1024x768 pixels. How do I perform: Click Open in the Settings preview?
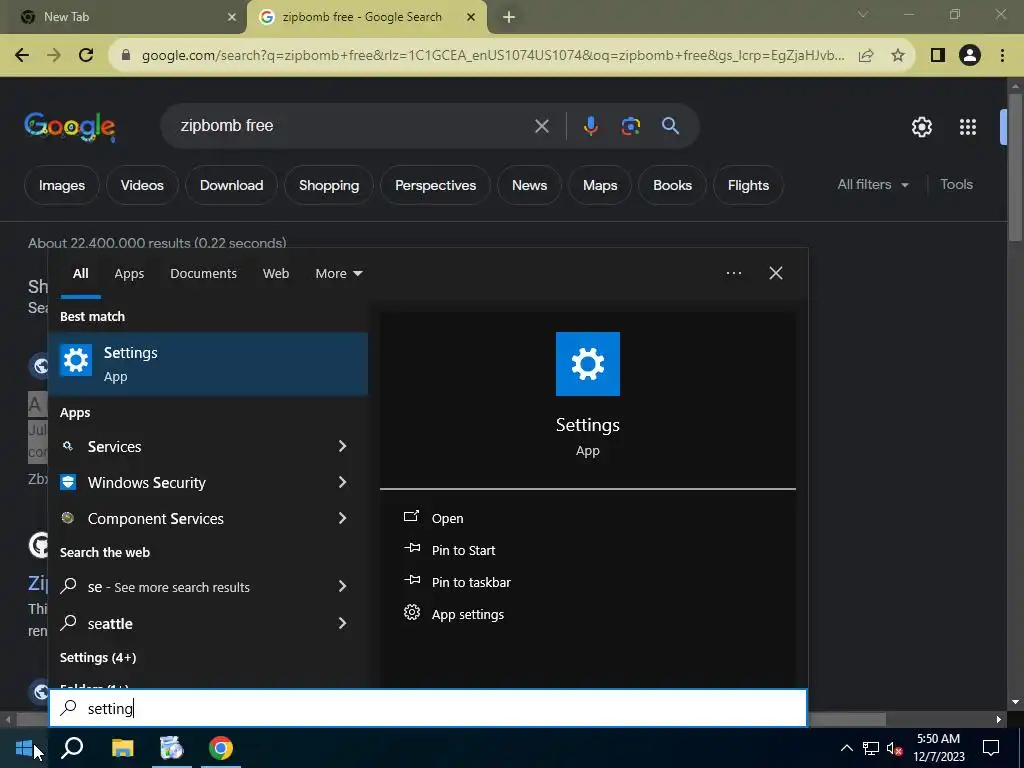click(x=447, y=518)
